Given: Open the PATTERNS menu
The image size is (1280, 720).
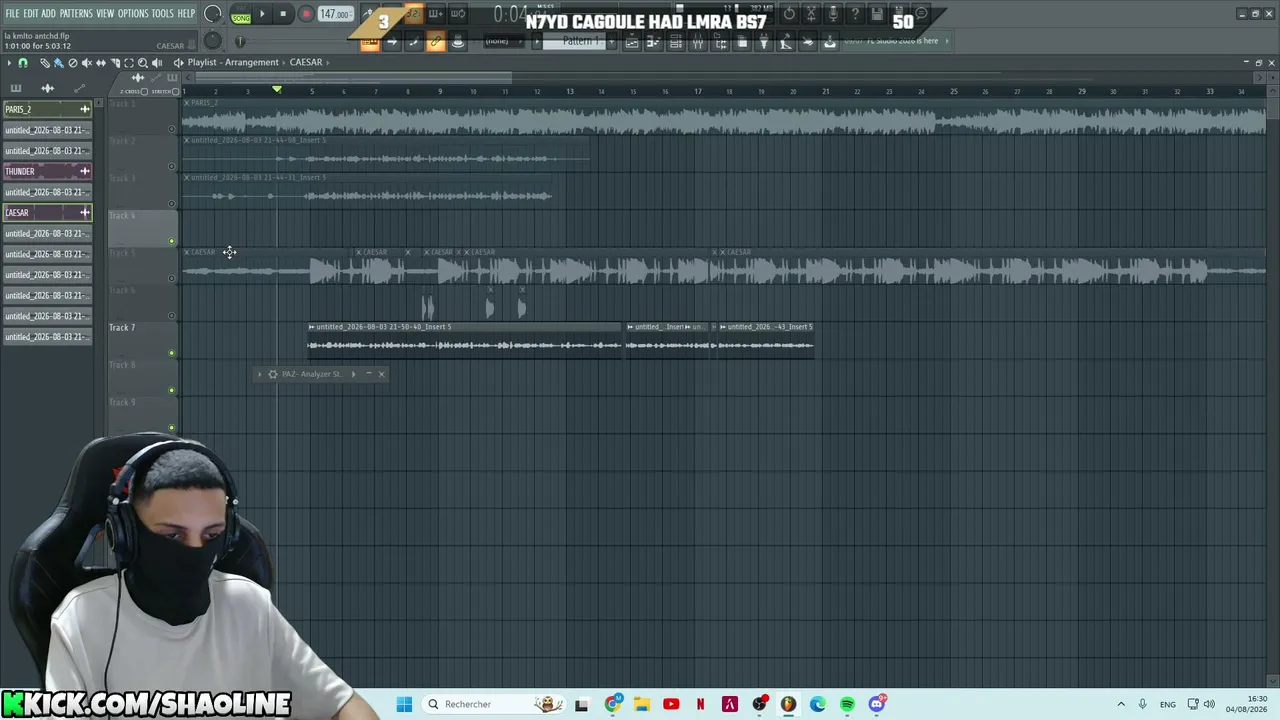Looking at the screenshot, I should [x=76, y=14].
